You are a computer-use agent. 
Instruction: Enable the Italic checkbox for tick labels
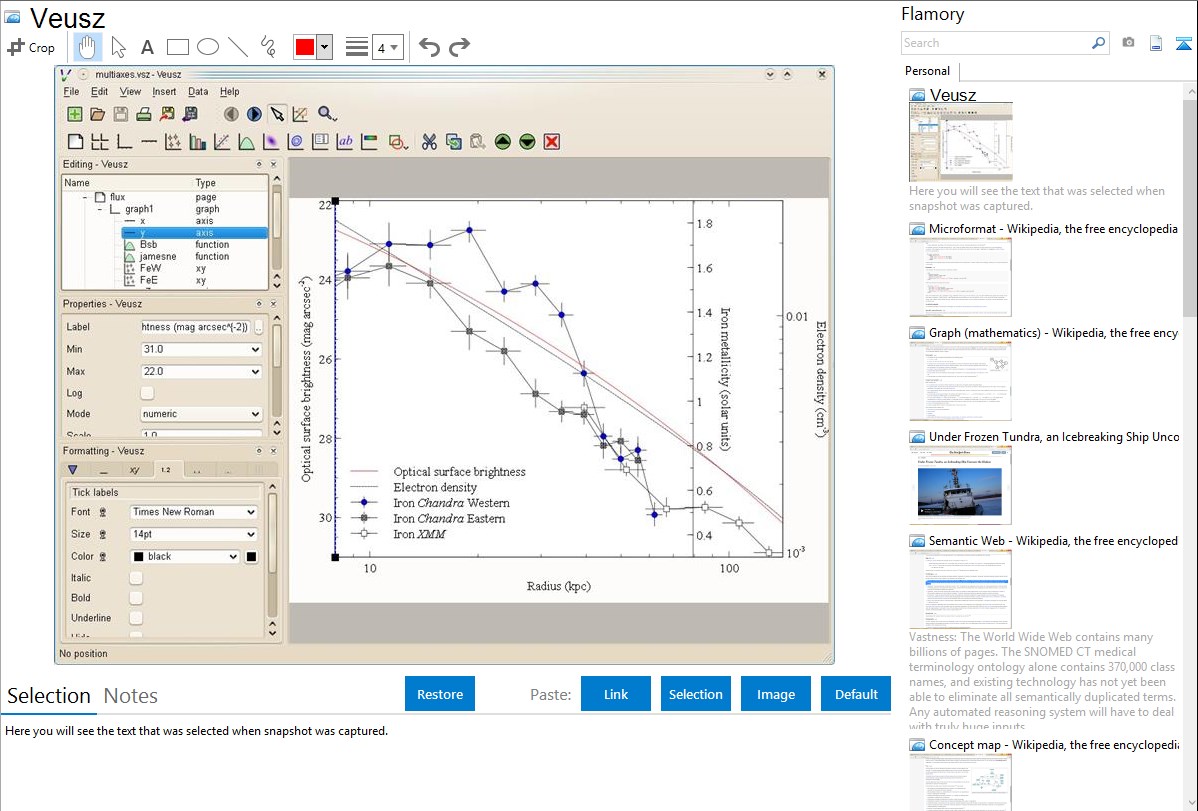click(x=136, y=578)
